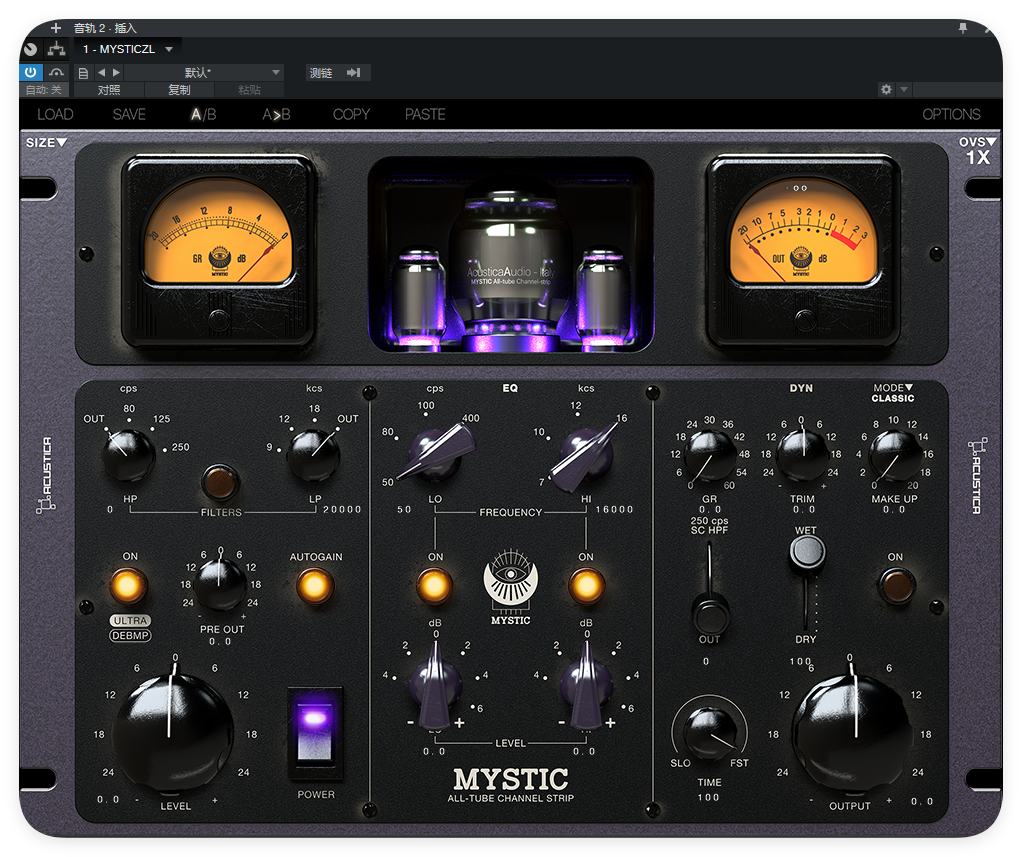This screenshot has width=1022, height=857.
Task: Click the TIME SLO/FST knob
Action: coord(710,731)
